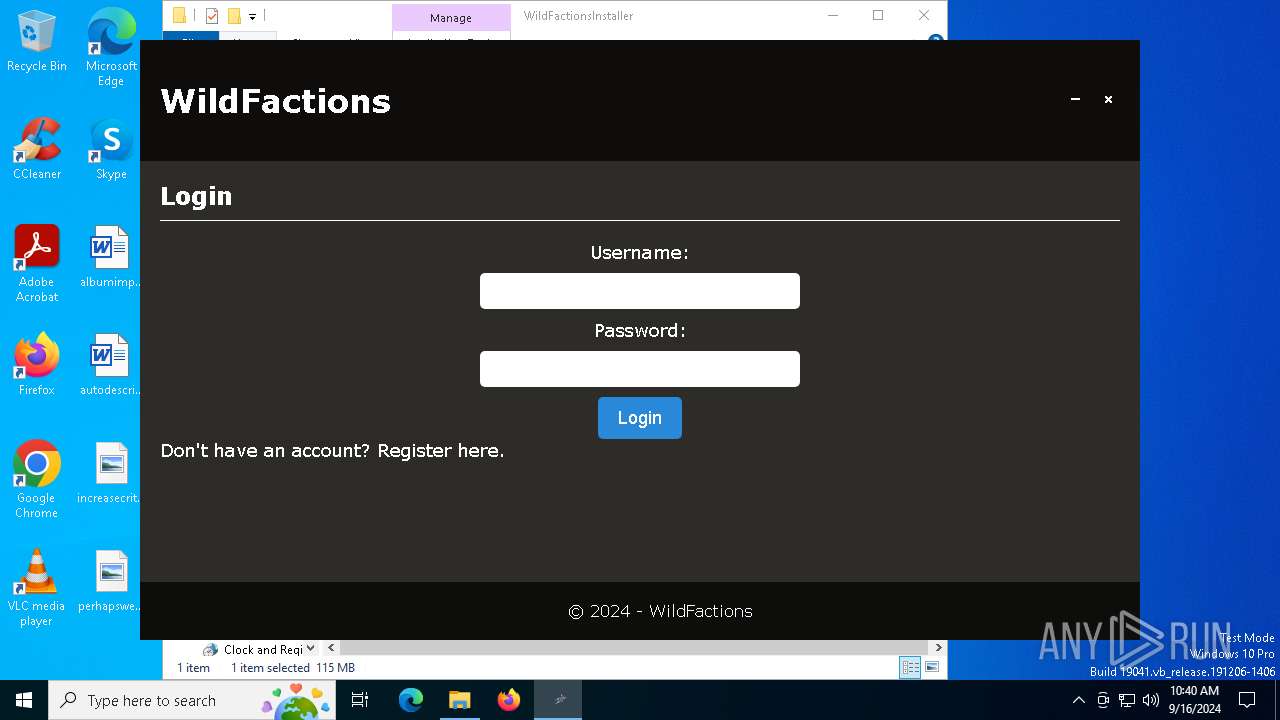Open the notification center icon
Viewport: 1280px width, 720px height.
[1247, 700]
